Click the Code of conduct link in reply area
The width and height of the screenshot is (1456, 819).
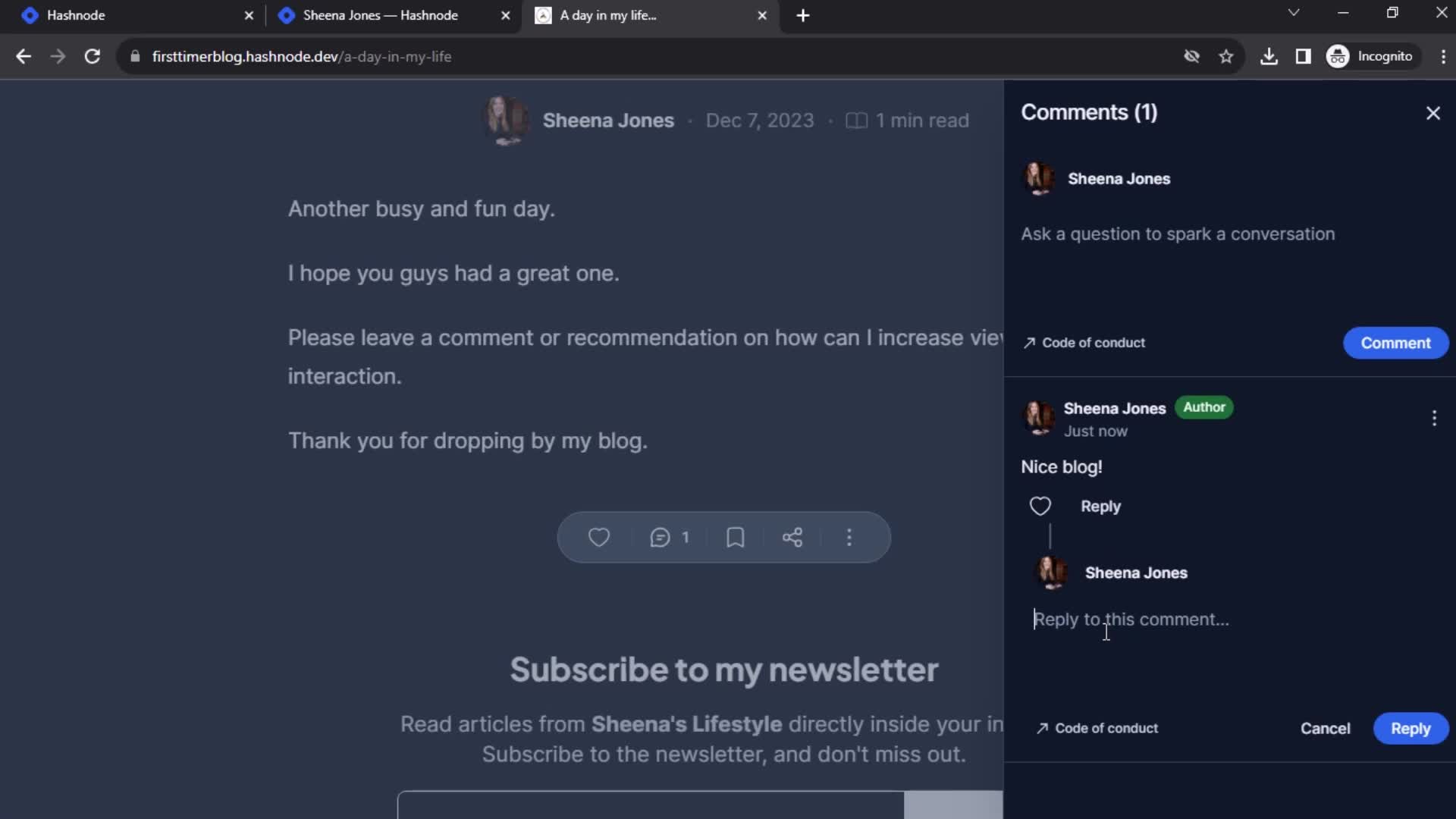[1097, 727]
